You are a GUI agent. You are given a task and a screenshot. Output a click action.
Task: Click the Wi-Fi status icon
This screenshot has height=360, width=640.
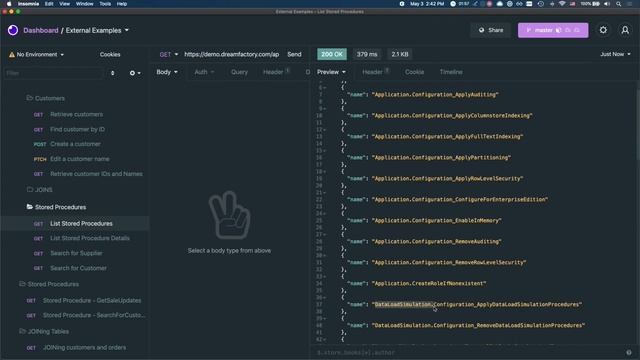coord(562,4)
